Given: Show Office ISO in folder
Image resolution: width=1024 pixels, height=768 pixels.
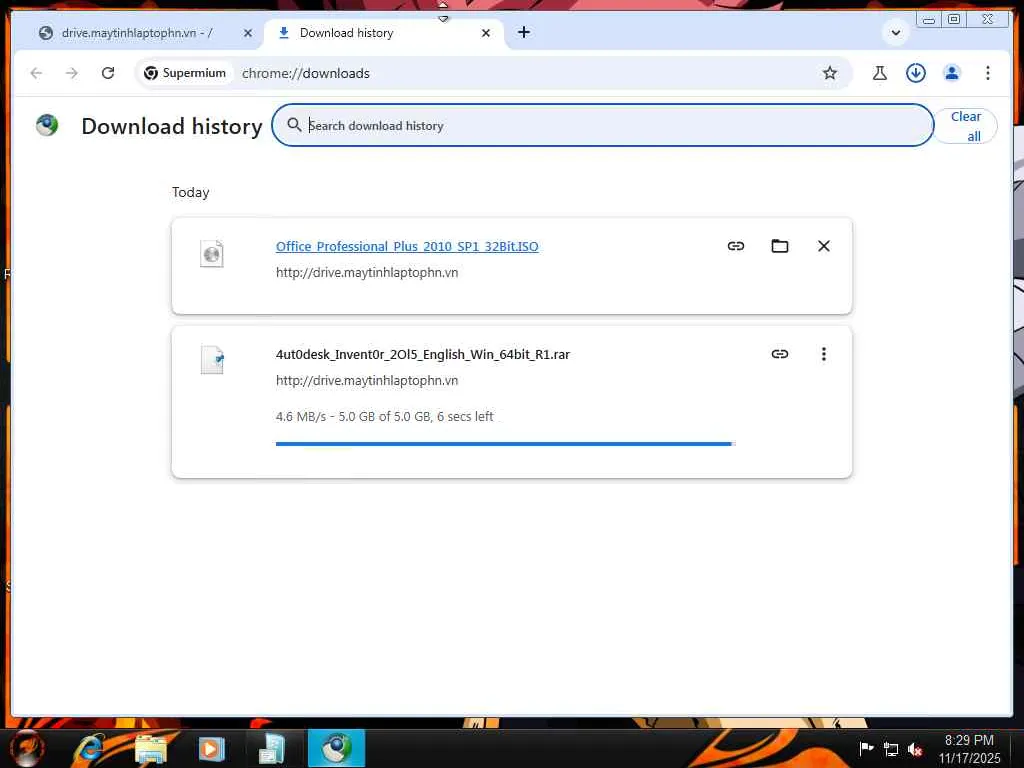Looking at the screenshot, I should tap(780, 246).
